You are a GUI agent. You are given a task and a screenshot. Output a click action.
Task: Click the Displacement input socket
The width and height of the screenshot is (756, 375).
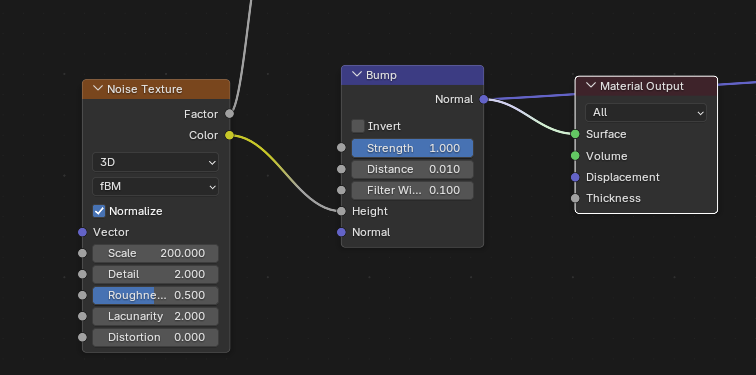[575, 177]
